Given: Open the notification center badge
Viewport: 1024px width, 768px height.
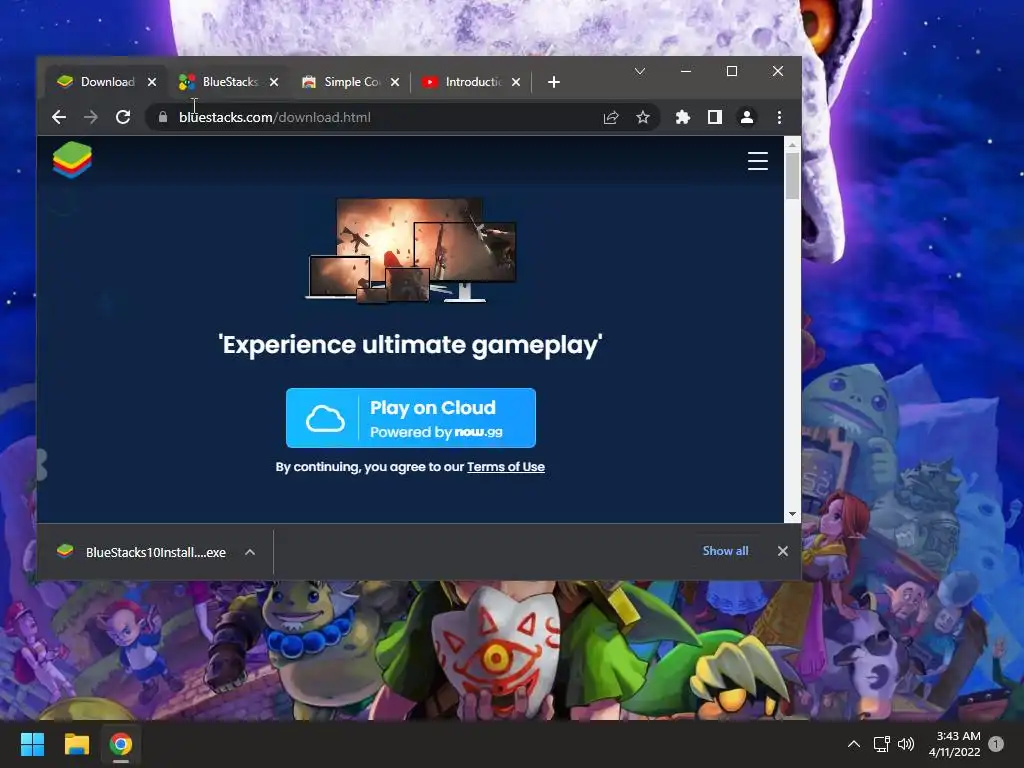Looking at the screenshot, I should (x=996, y=744).
